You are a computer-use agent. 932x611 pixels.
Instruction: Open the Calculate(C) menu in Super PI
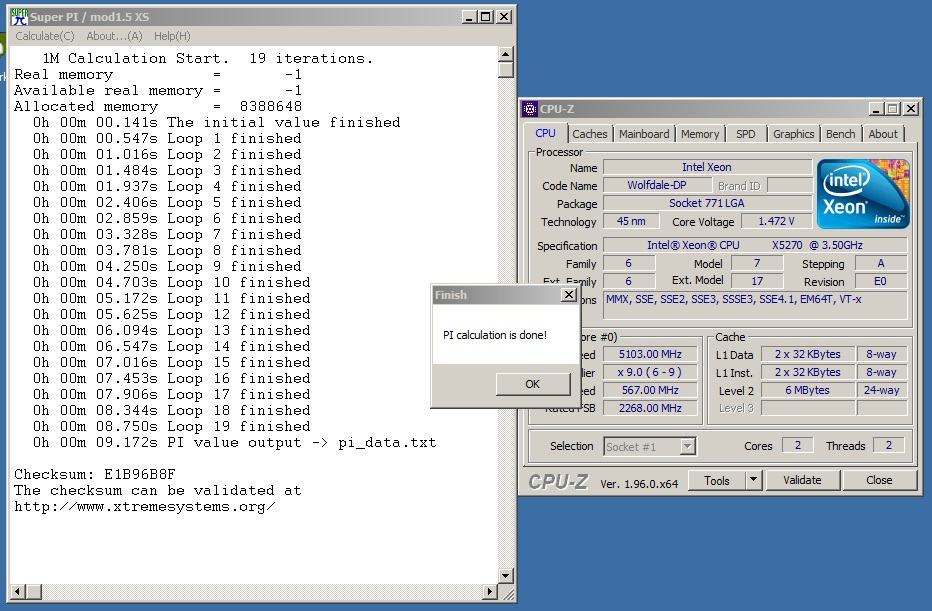(x=45, y=36)
